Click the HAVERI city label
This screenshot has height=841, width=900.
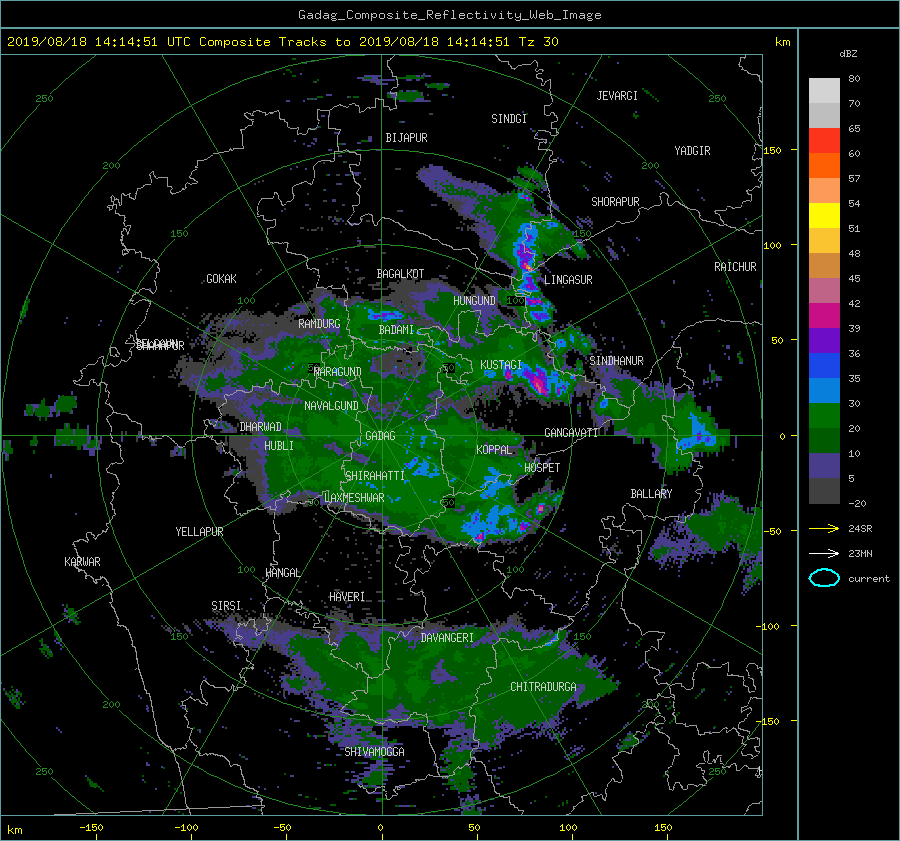(347, 598)
